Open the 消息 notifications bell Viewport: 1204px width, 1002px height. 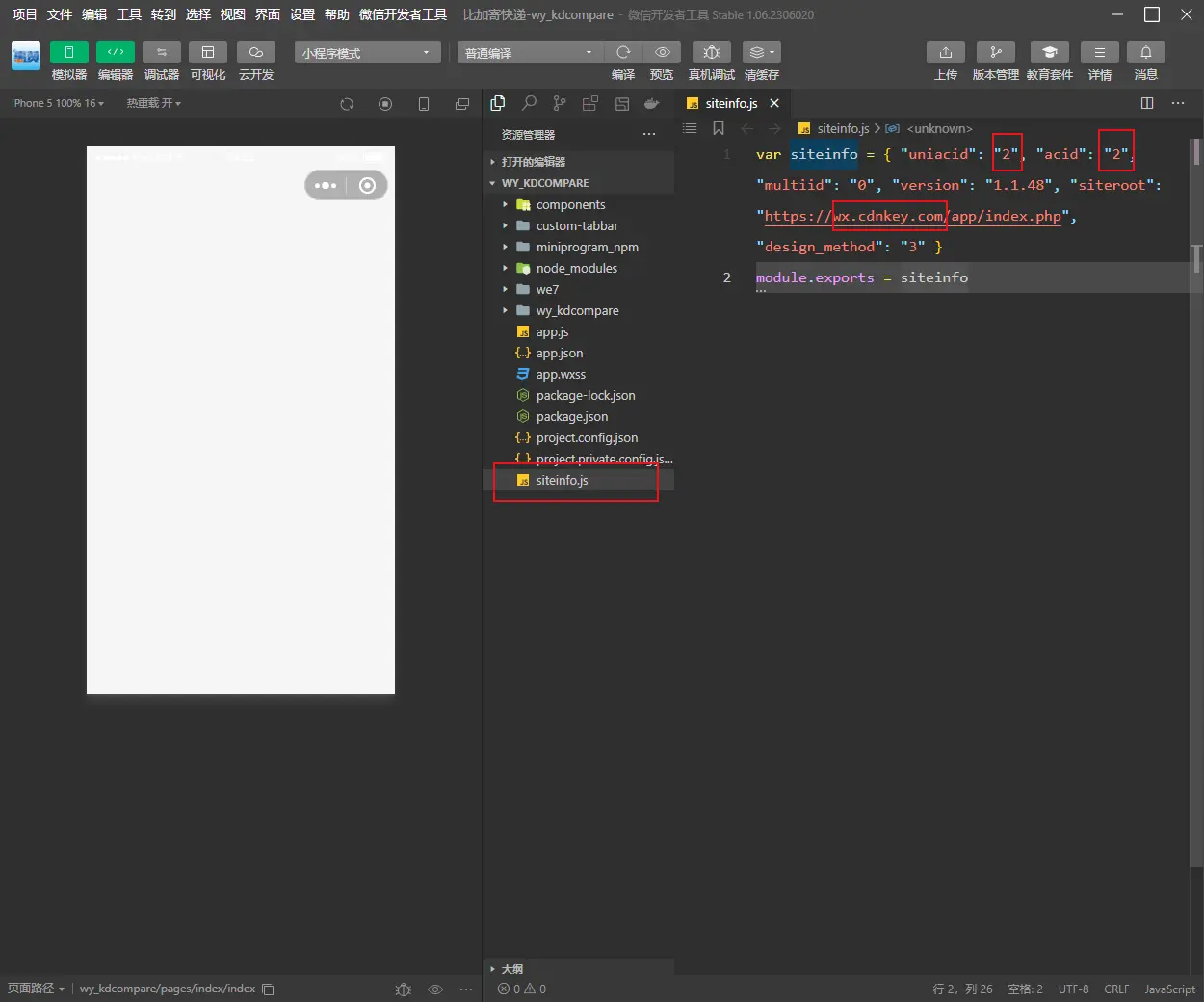point(1146,52)
